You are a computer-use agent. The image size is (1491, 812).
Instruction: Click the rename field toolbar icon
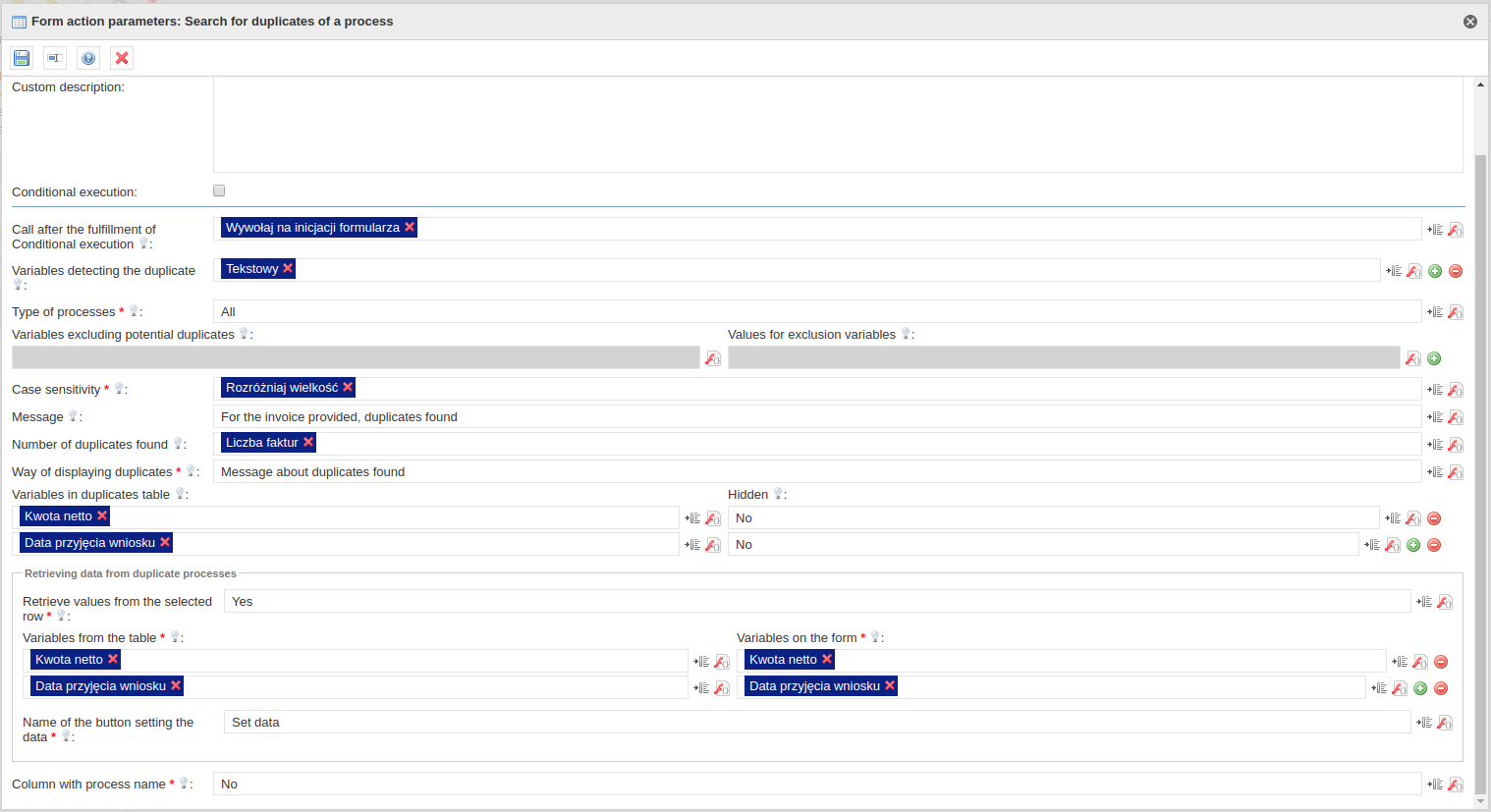coord(55,58)
